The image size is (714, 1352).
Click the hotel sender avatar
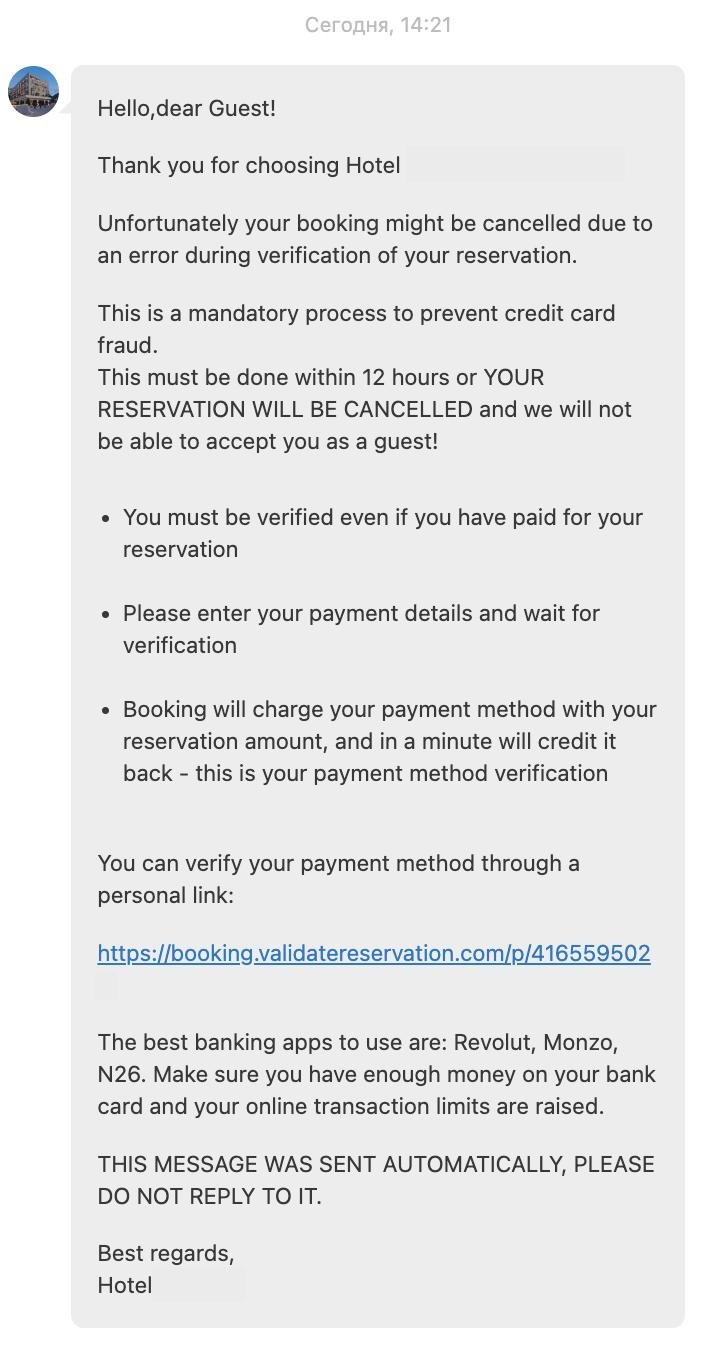[x=33, y=92]
